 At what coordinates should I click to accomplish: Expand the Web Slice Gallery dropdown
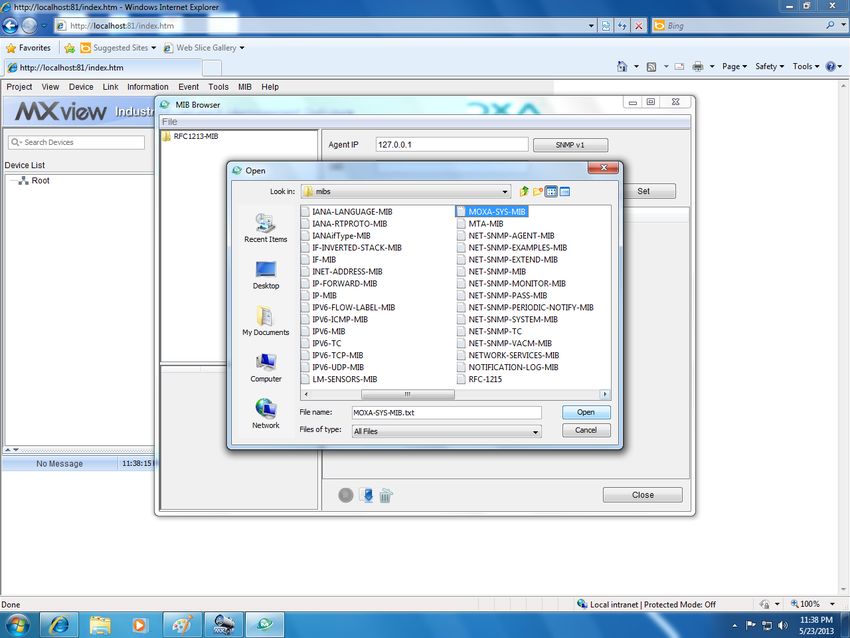click(242, 48)
